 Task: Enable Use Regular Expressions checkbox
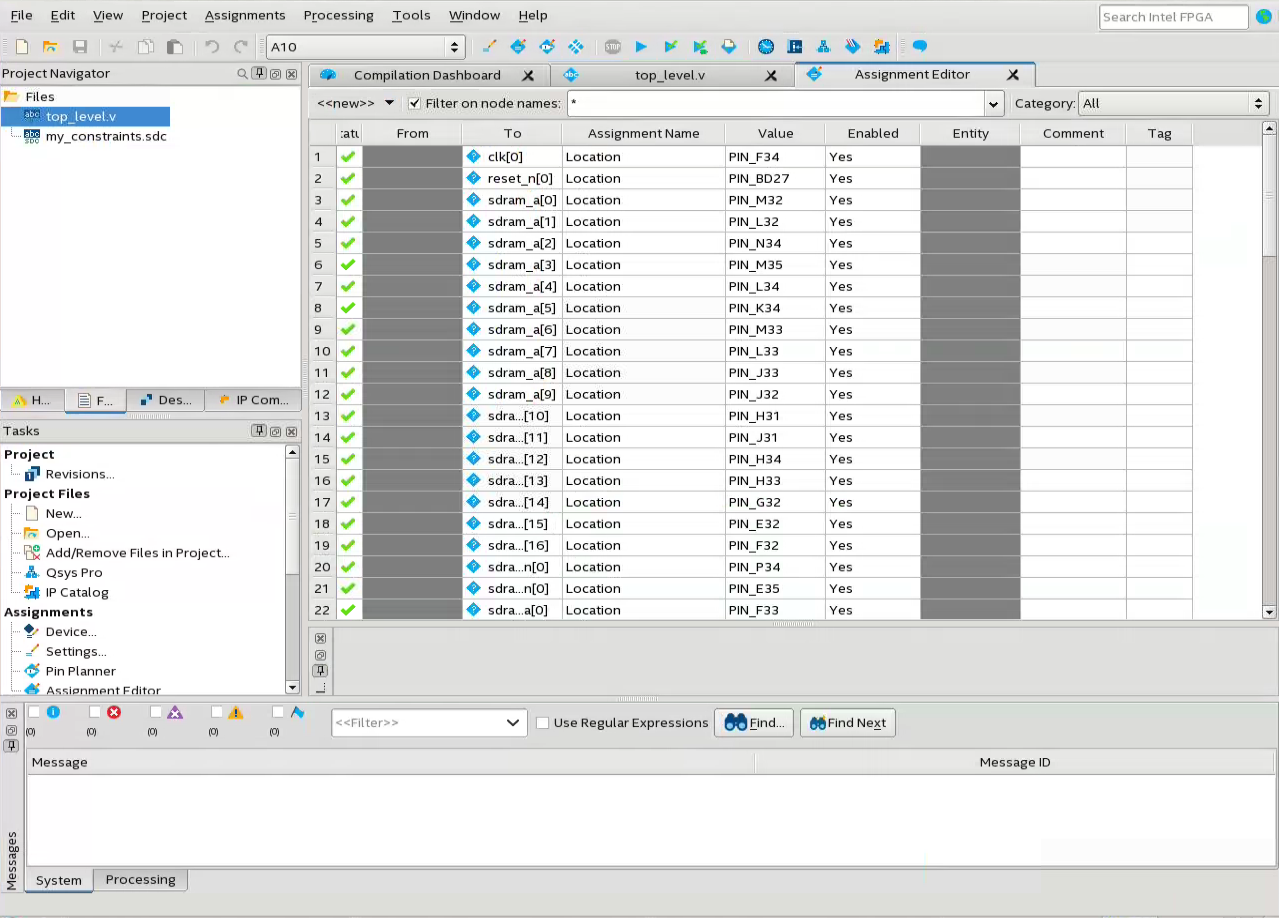click(x=542, y=723)
